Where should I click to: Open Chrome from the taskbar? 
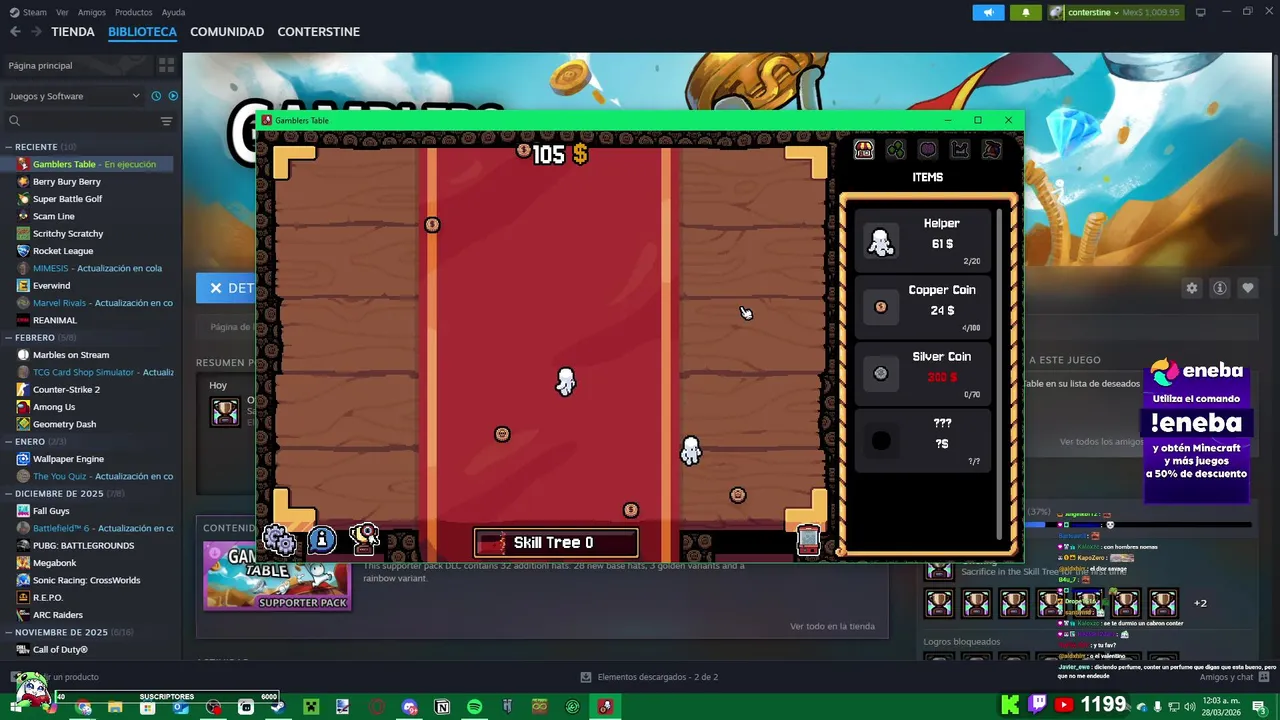coord(83,707)
